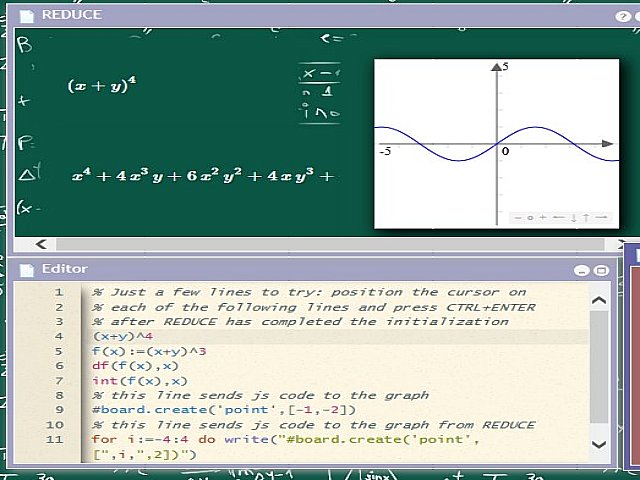Click comment '% this line sends js code to the graph'
The width and height of the screenshot is (640, 480).
point(260,395)
